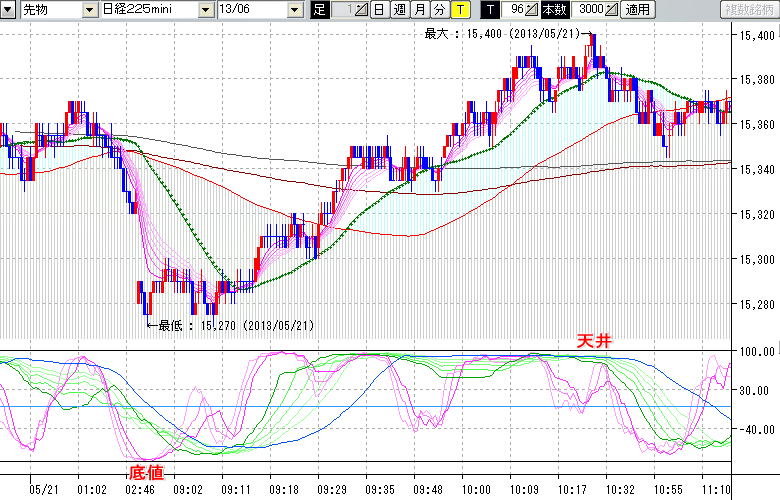Click the red 底値 marker below oscillator
Screen dimensions: 780x500
pyautogui.click(x=145, y=471)
